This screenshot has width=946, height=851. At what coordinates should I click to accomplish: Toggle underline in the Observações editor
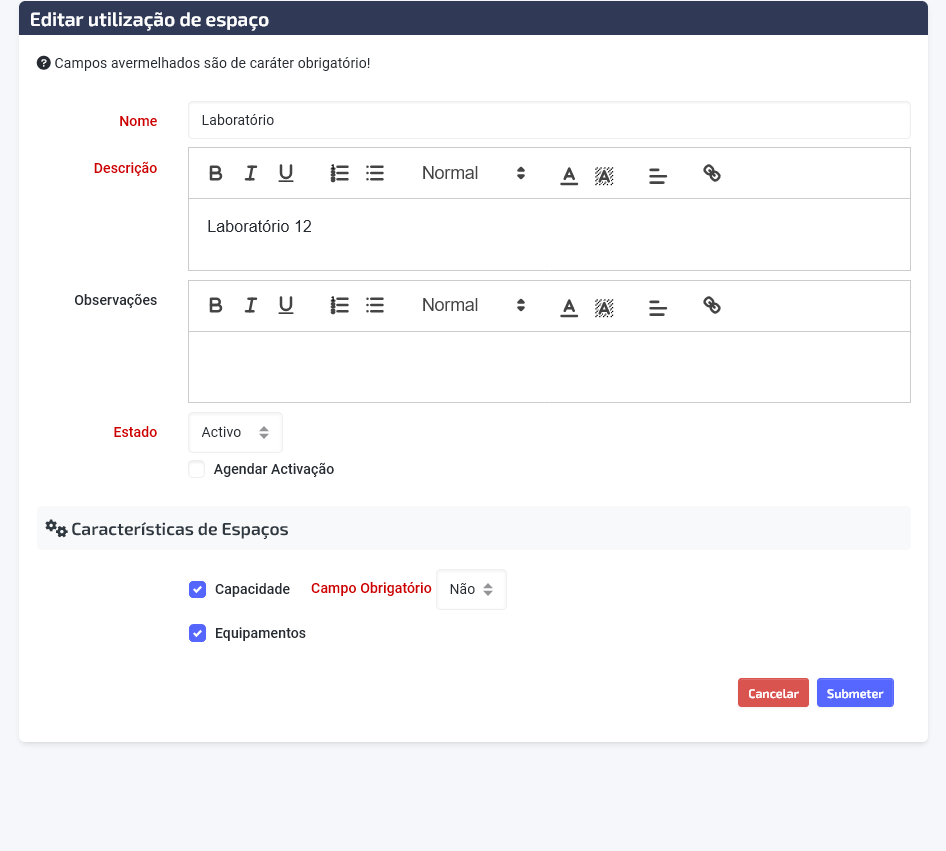pyautogui.click(x=285, y=305)
